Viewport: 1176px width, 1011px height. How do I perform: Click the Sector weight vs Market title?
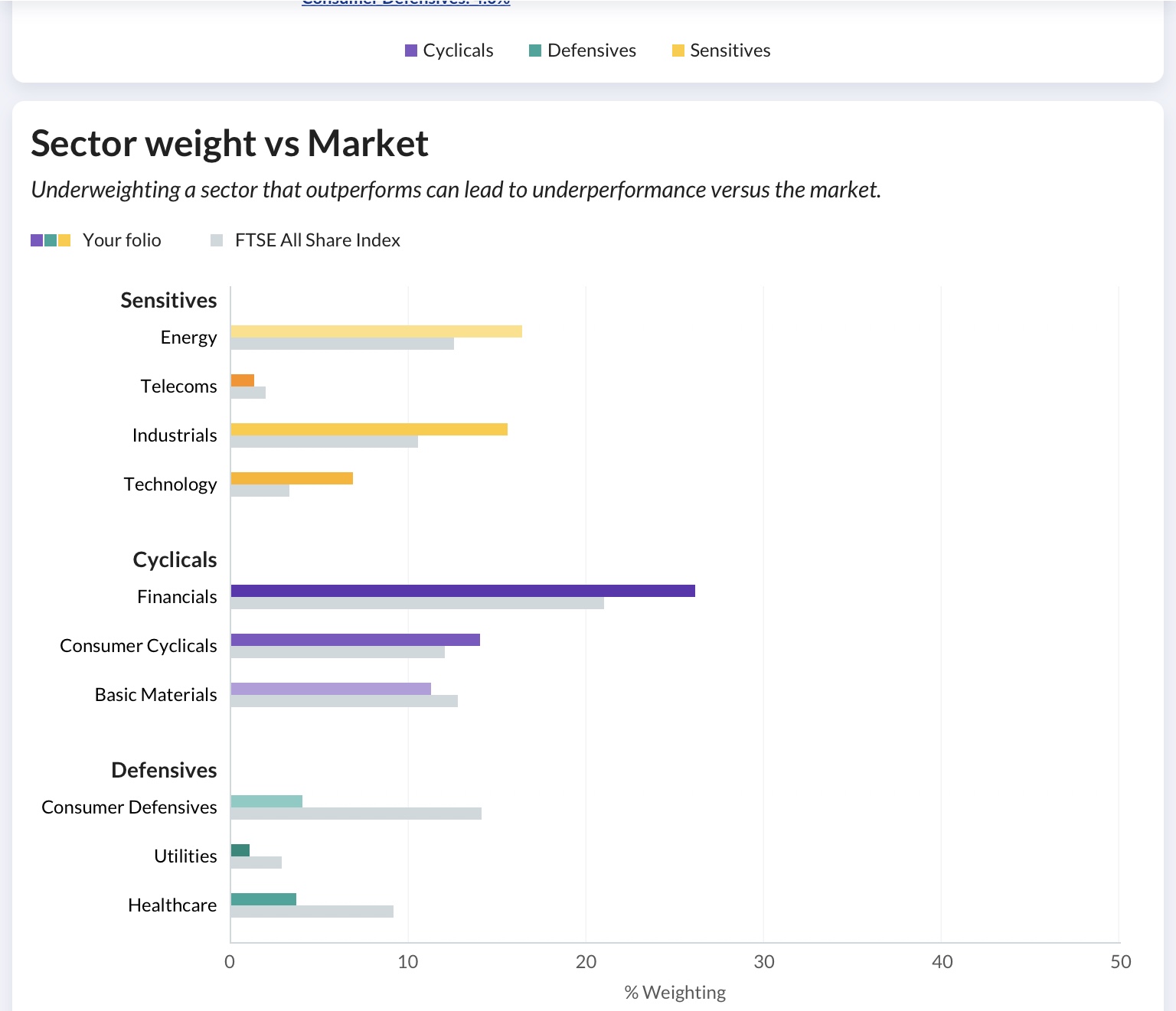[230, 143]
